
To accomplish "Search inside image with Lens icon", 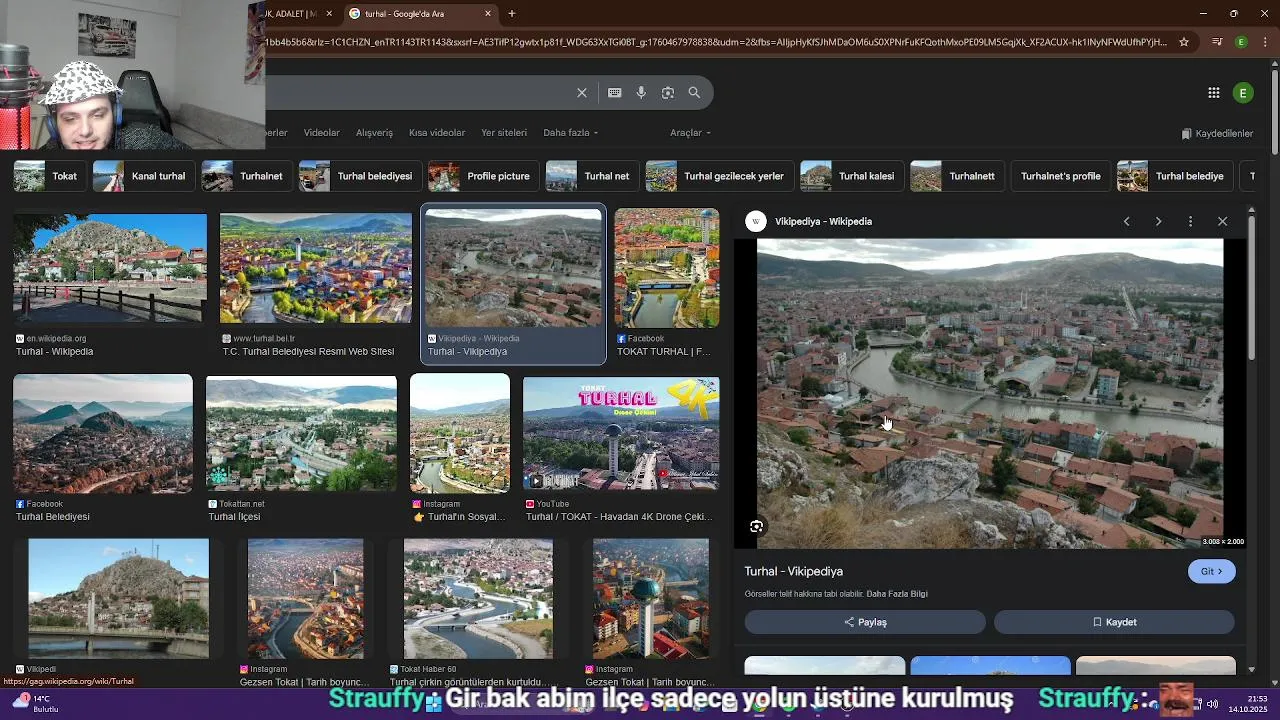I will click(757, 527).
